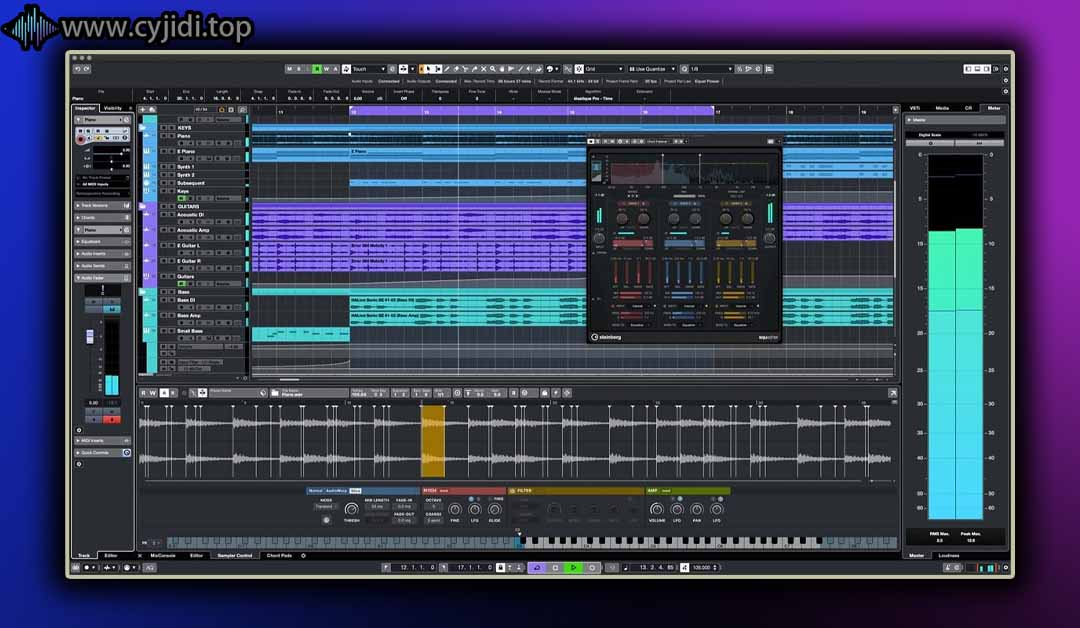Expand the Chords inspector section
The height and width of the screenshot is (628, 1080).
pos(102,218)
